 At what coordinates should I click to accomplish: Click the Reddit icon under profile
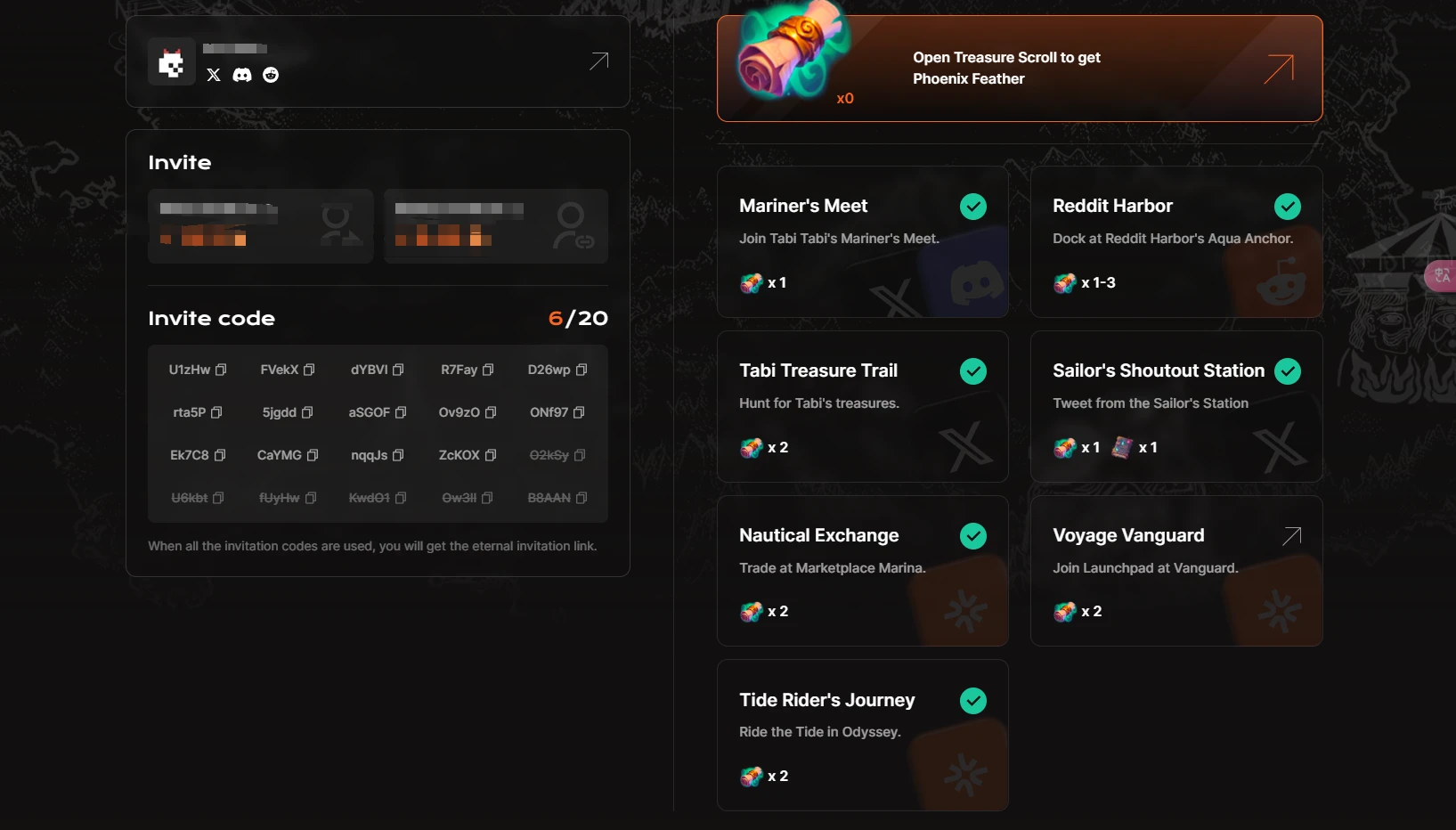point(271,75)
